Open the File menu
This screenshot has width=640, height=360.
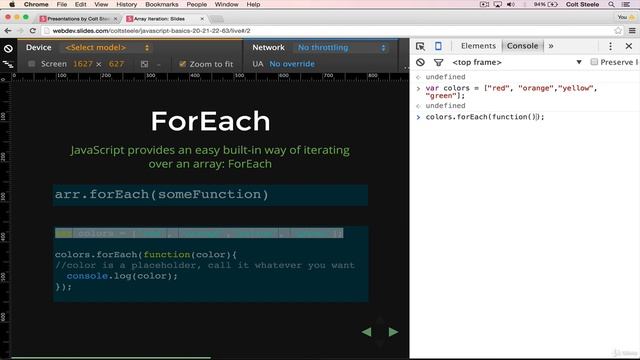click(x=62, y=4)
